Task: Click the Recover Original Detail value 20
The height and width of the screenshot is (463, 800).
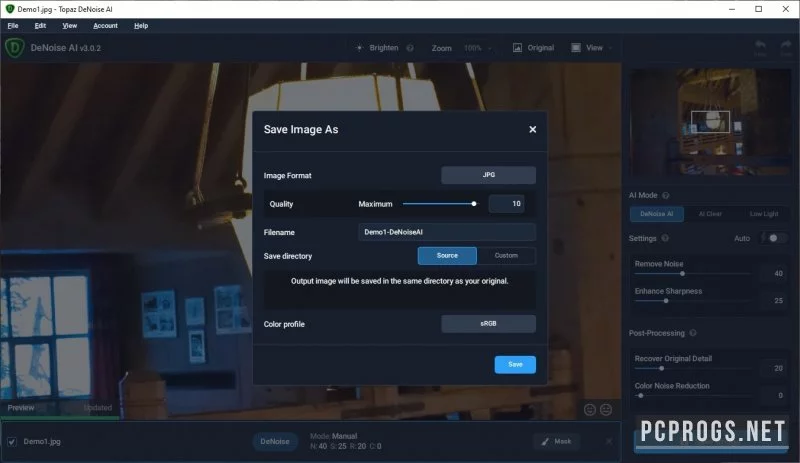Action: click(778, 368)
